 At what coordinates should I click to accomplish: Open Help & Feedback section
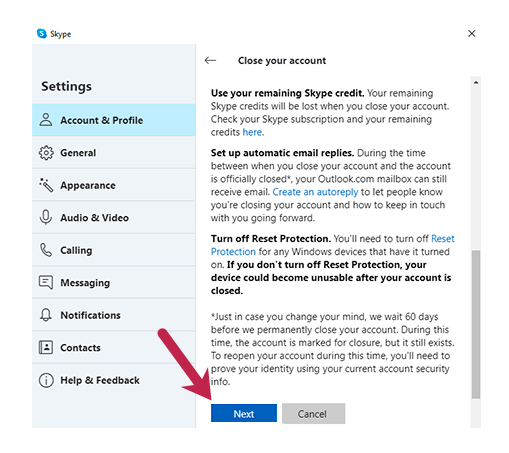pyautogui.click(x=114, y=380)
